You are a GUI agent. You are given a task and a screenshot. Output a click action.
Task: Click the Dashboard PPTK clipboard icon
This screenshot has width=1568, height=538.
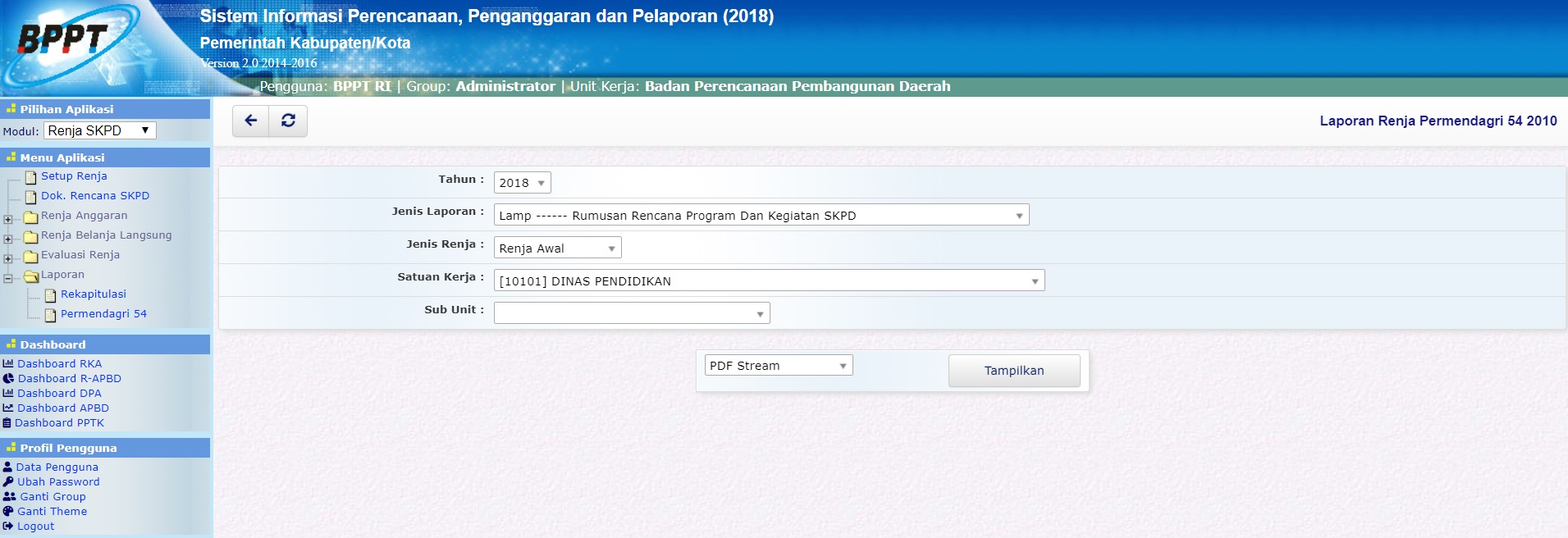(x=7, y=422)
